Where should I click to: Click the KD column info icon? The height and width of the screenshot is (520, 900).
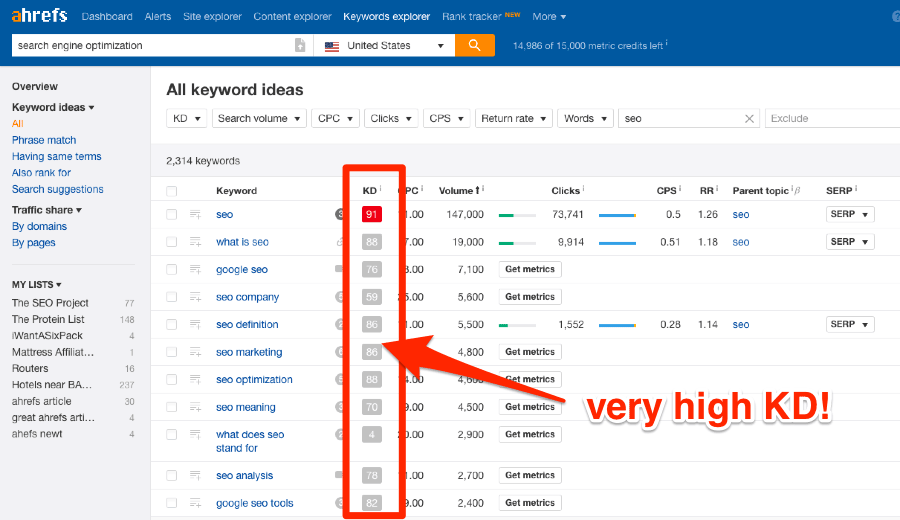(381, 188)
